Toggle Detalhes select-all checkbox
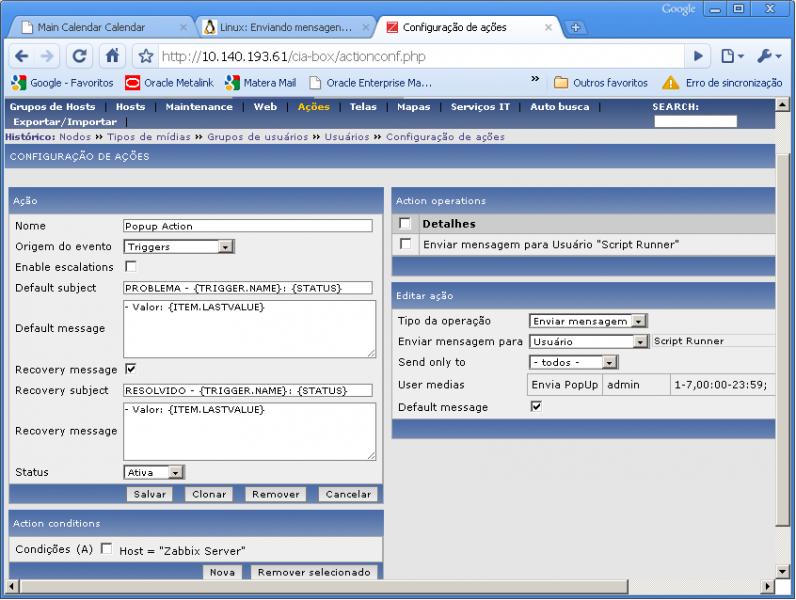 [405, 223]
